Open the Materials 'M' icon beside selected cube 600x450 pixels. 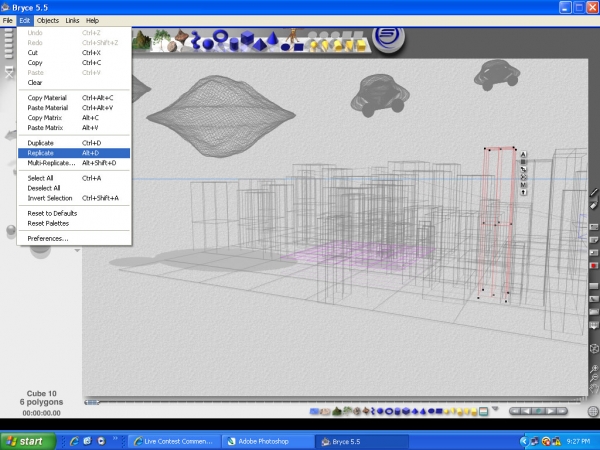click(523, 185)
